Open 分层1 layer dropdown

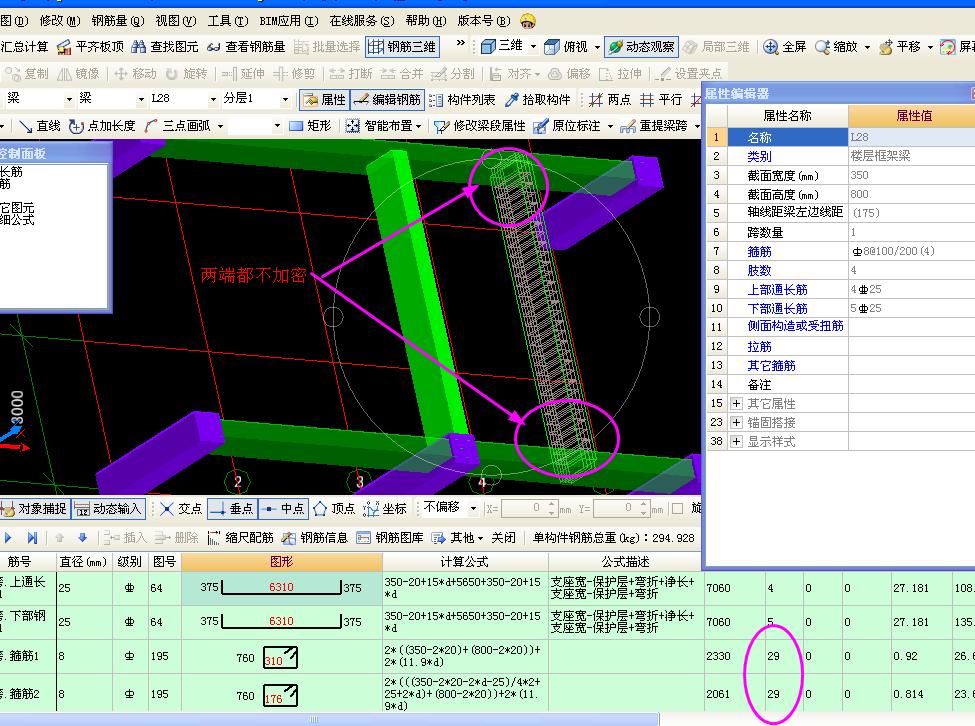pyautogui.click(x=285, y=99)
